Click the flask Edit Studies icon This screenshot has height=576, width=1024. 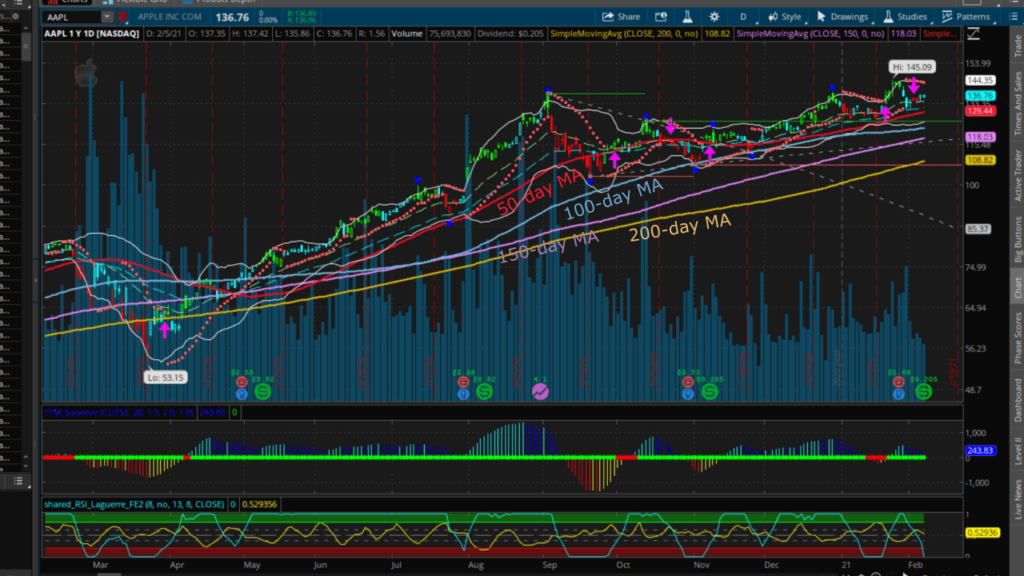coord(687,17)
